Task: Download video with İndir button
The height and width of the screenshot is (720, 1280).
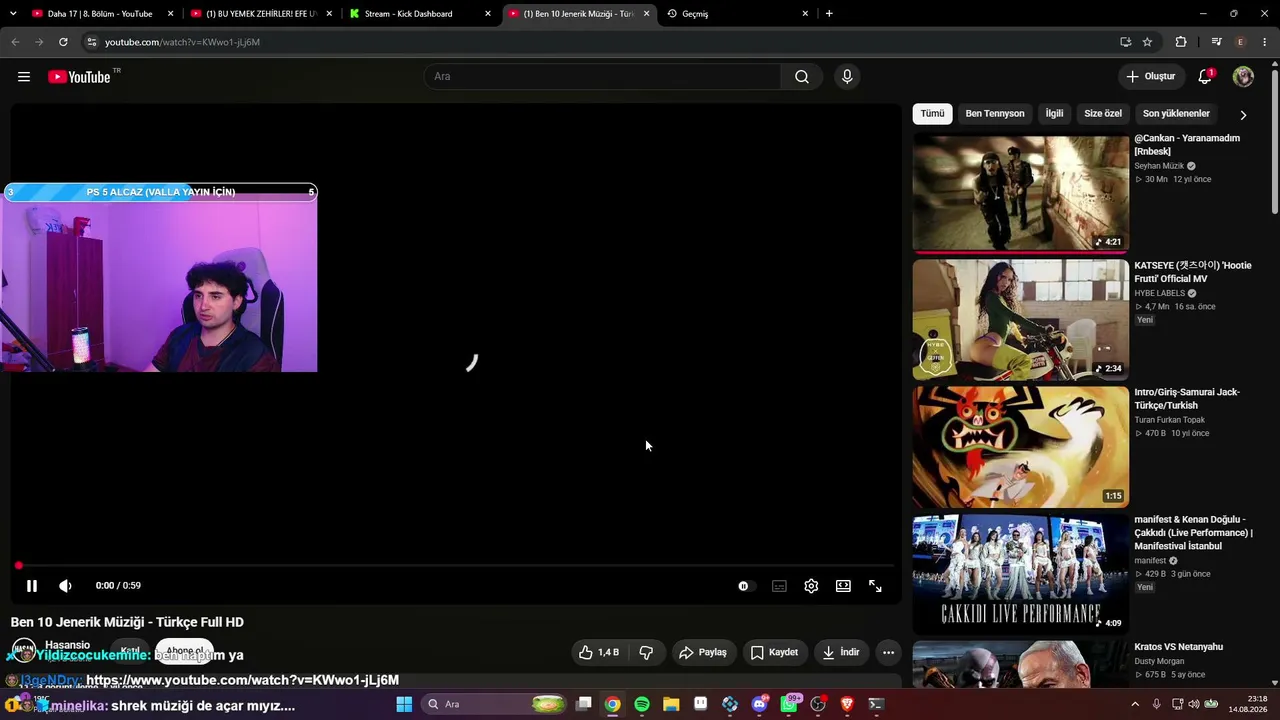Action: coord(841,652)
